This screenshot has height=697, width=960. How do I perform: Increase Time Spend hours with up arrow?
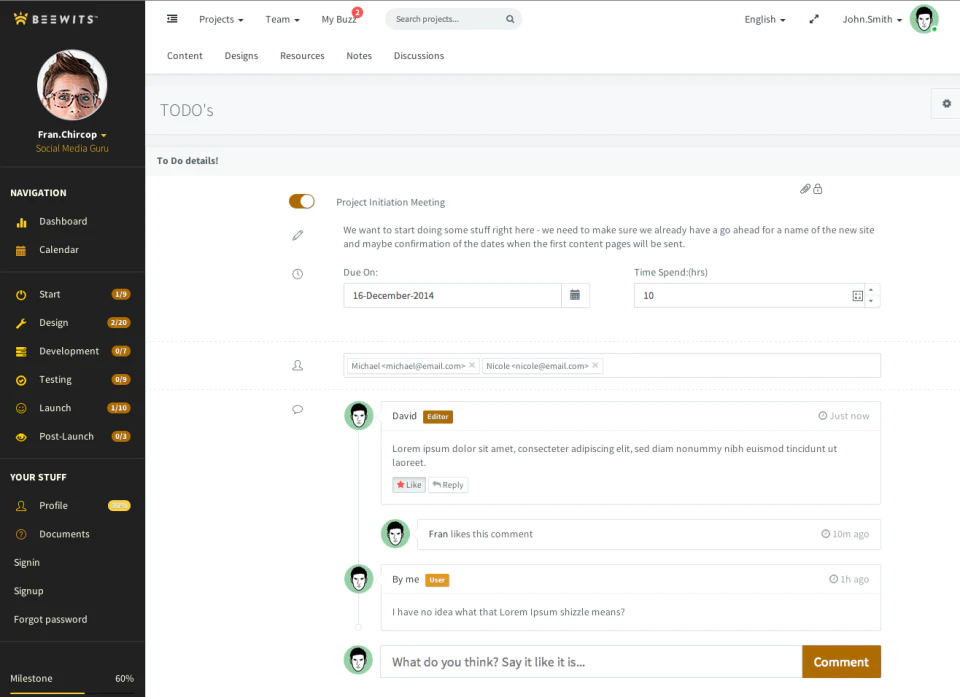[871, 290]
